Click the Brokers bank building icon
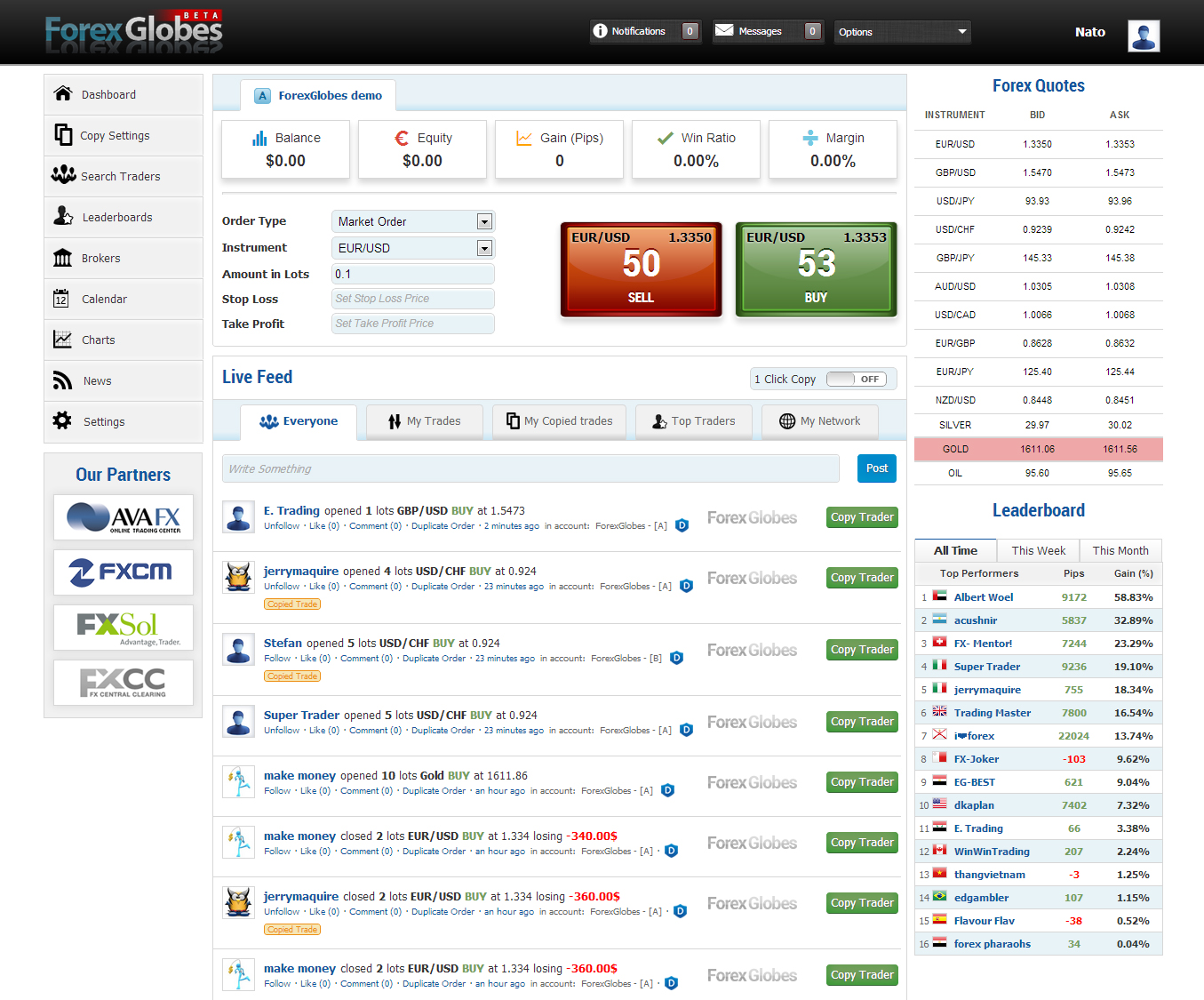This screenshot has width=1204, height=1000. point(63,258)
